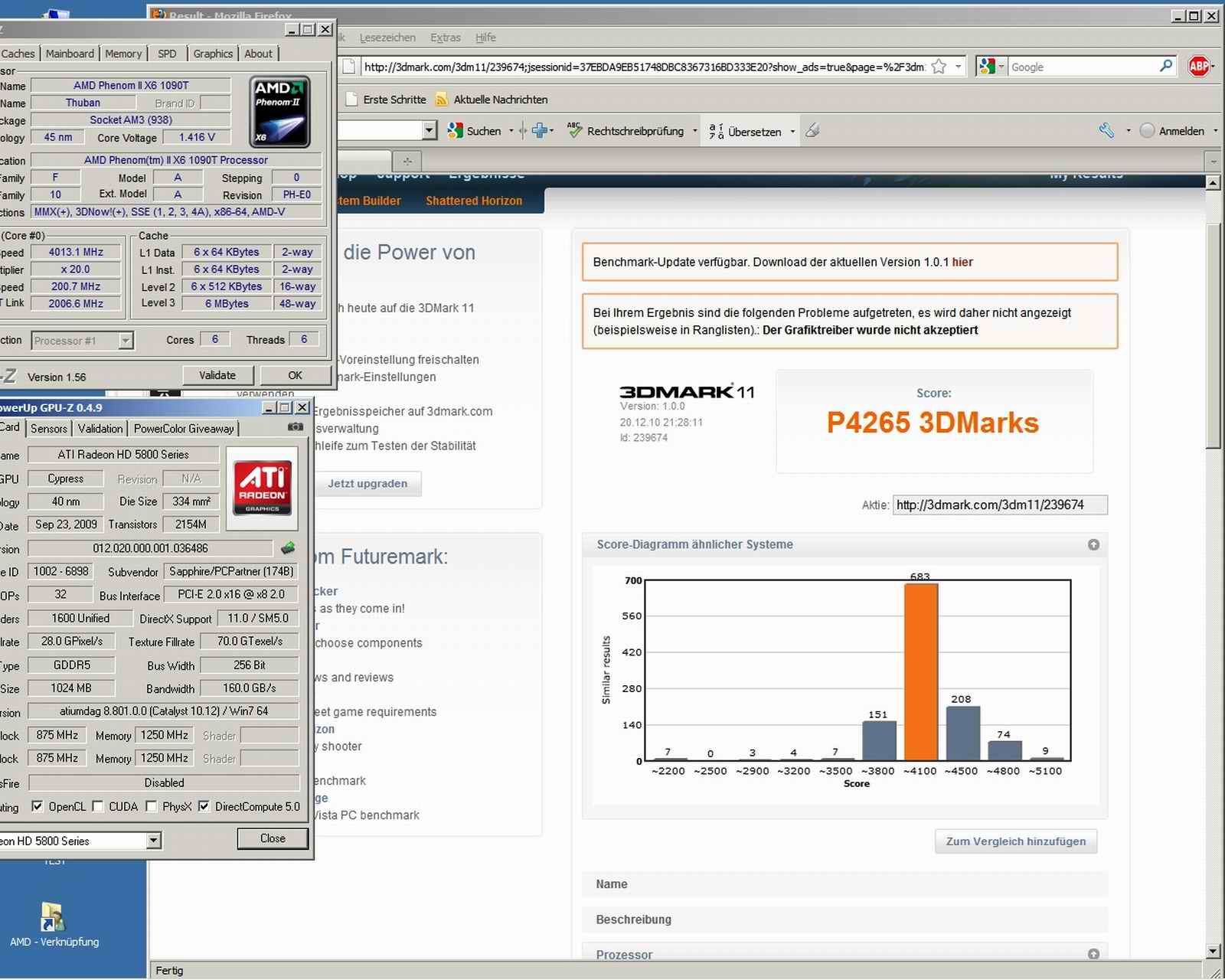Click the bookmark star icon in the URL bar
Screen dimensions: 1225x980
pos(939,67)
